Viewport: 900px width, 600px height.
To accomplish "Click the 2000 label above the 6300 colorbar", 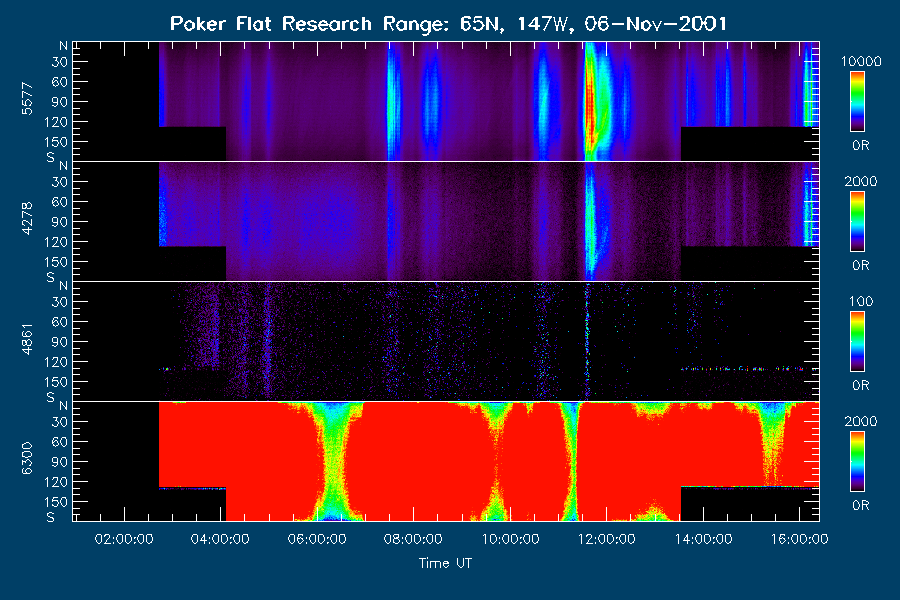I will point(861,421).
